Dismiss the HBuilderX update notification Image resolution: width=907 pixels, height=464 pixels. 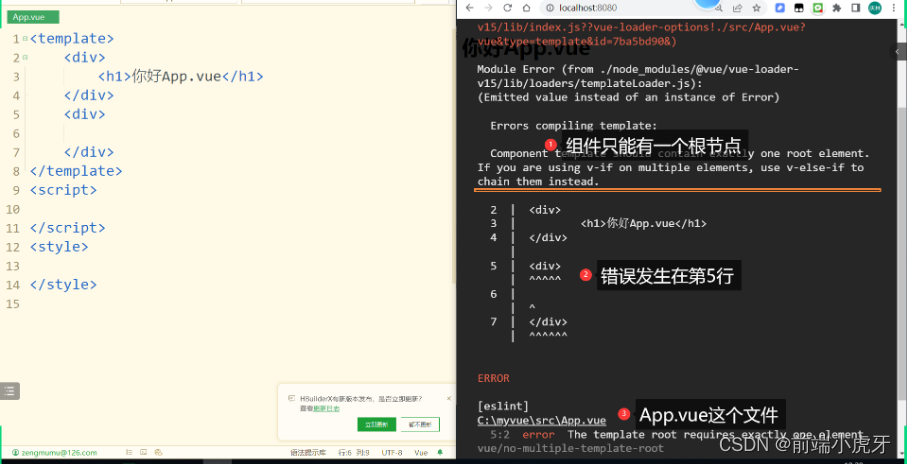(x=449, y=399)
